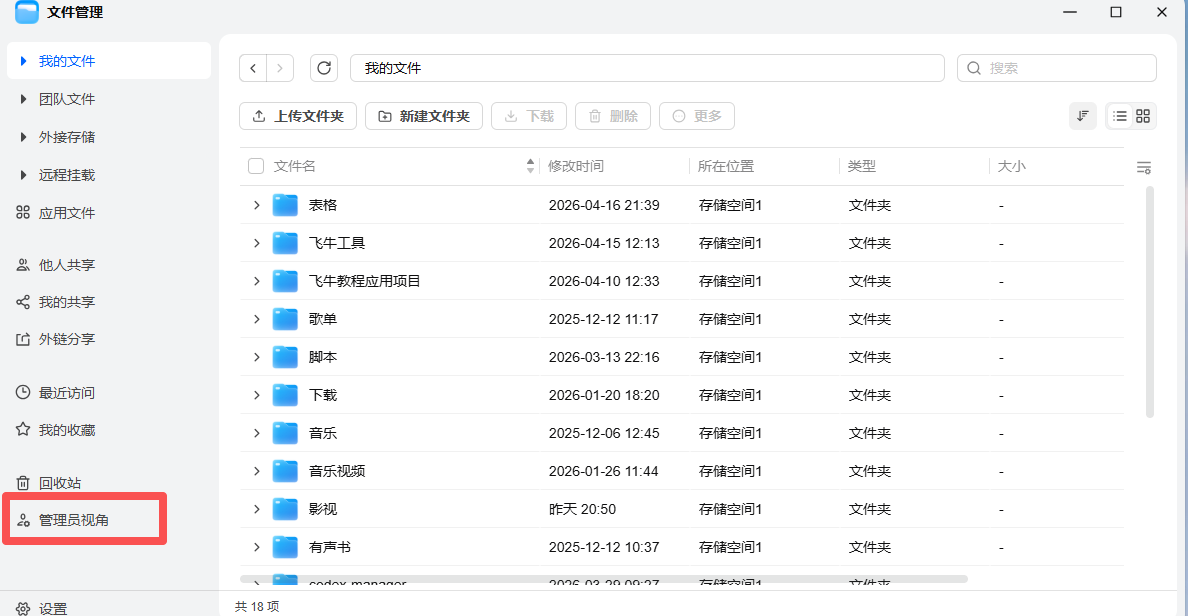Select 最近访问 from the sidebar

66,393
